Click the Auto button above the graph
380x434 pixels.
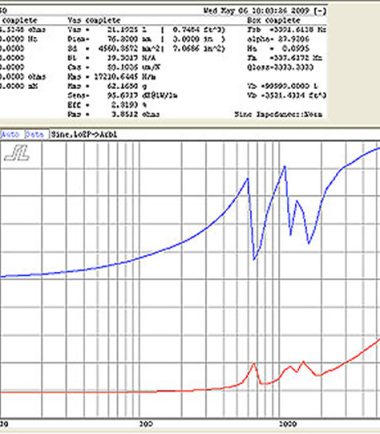tap(10, 135)
